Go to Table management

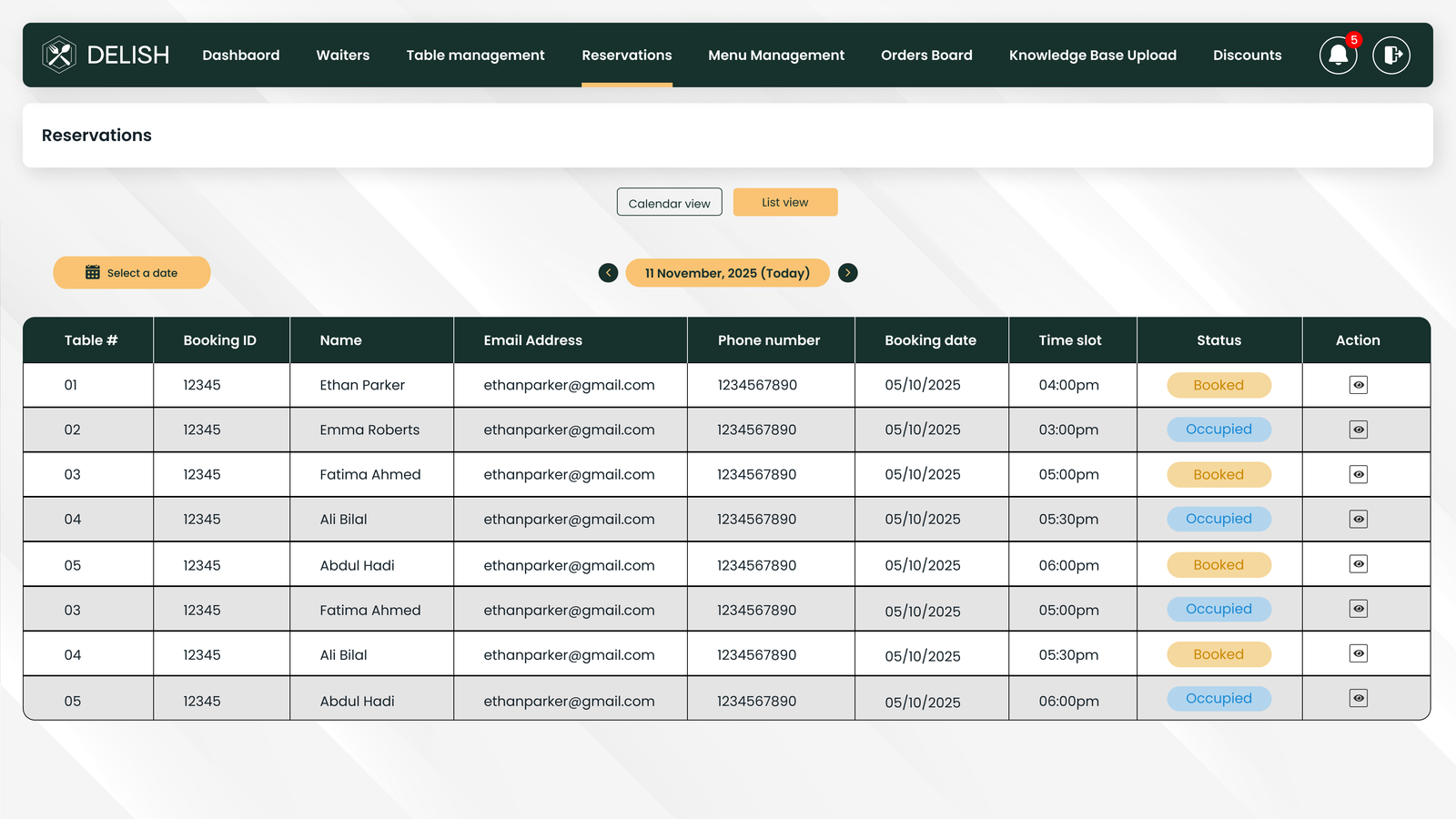[x=476, y=56]
